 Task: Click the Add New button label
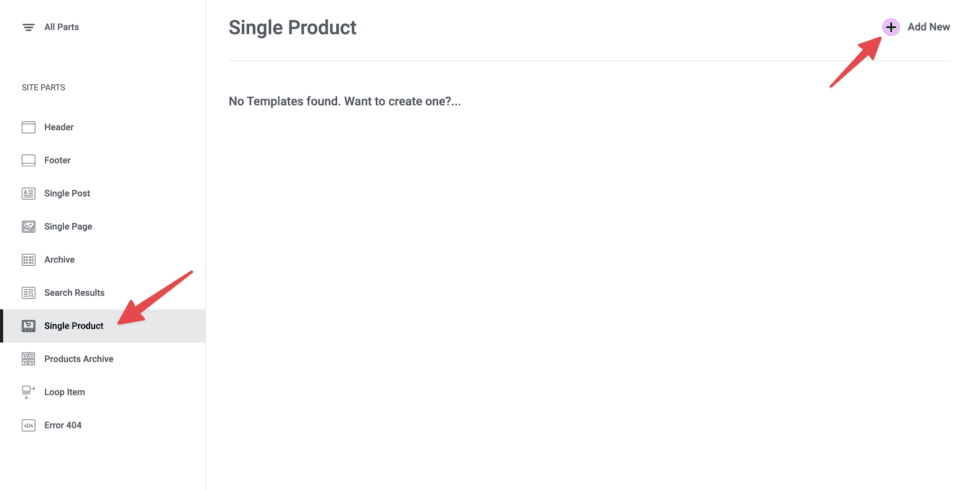[928, 27]
